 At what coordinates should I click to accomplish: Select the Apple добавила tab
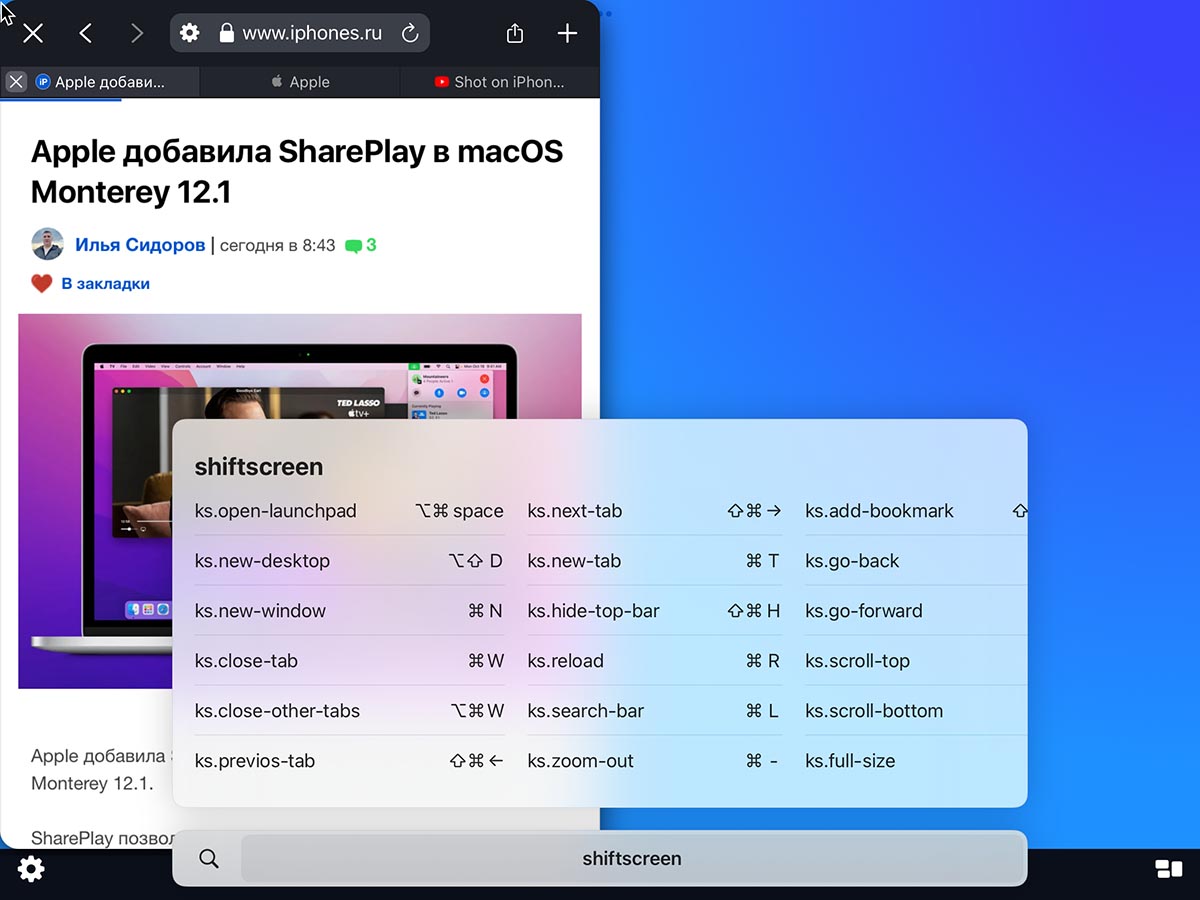click(x=100, y=82)
